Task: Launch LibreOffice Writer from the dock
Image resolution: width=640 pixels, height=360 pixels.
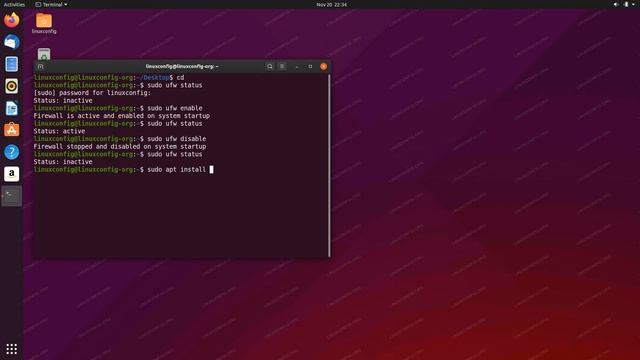Action: (11, 108)
